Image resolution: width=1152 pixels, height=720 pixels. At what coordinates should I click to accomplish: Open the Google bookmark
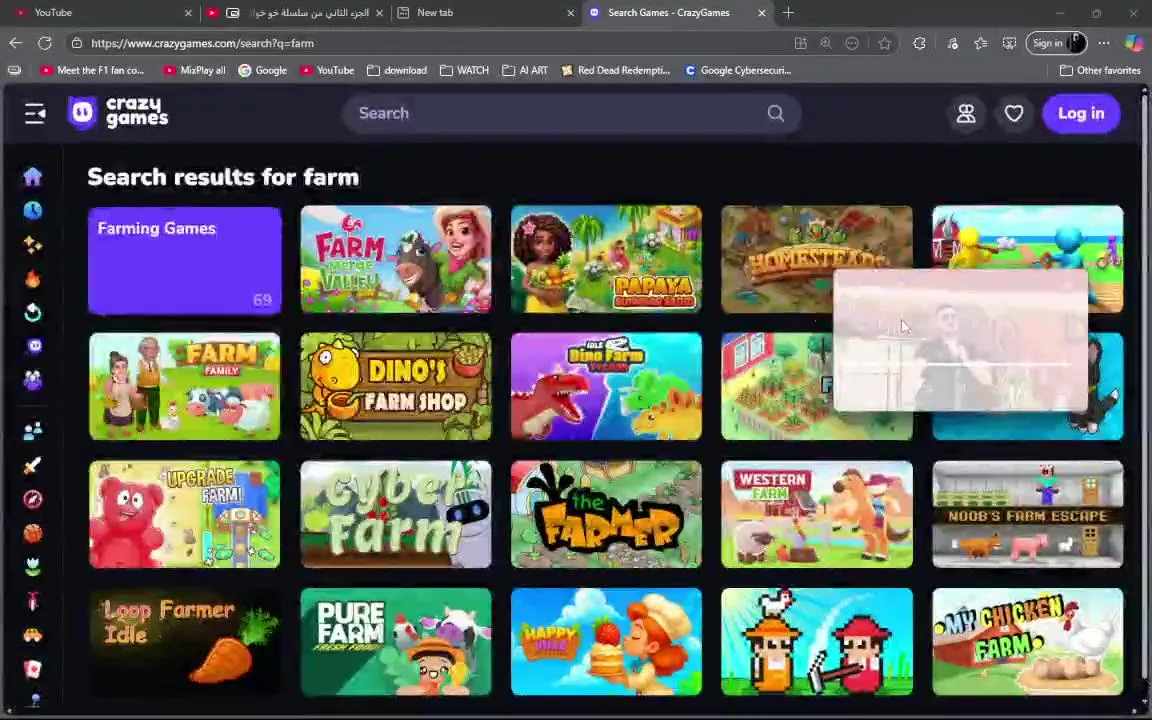pyautogui.click(x=263, y=71)
